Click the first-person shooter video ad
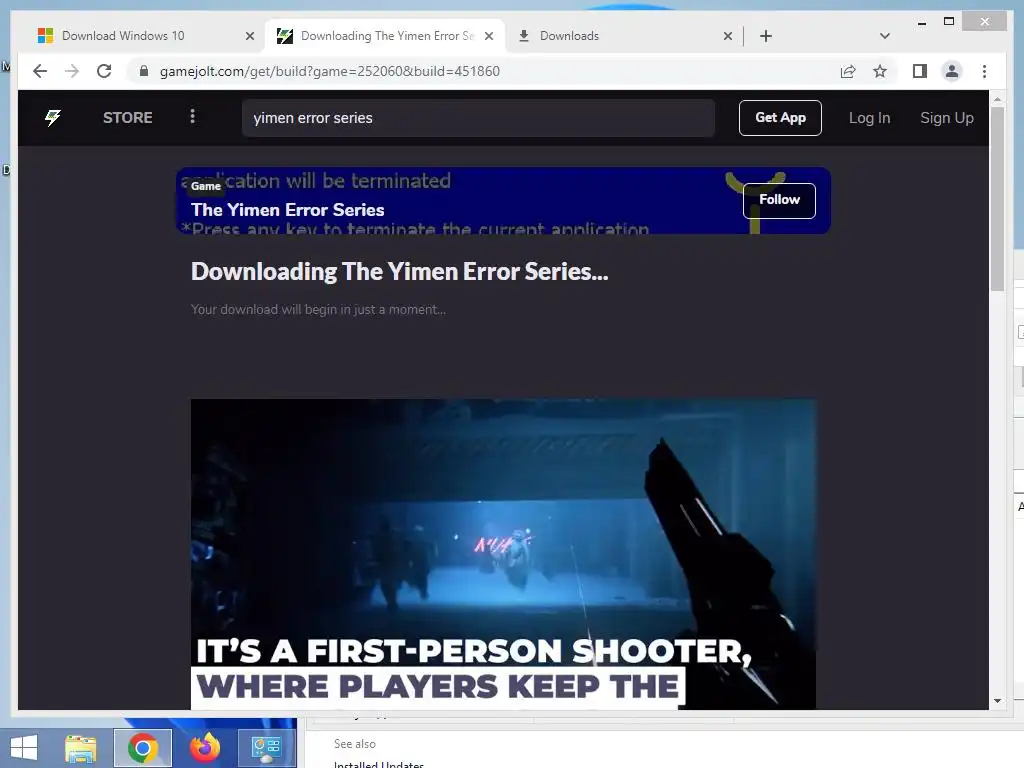 [x=503, y=554]
